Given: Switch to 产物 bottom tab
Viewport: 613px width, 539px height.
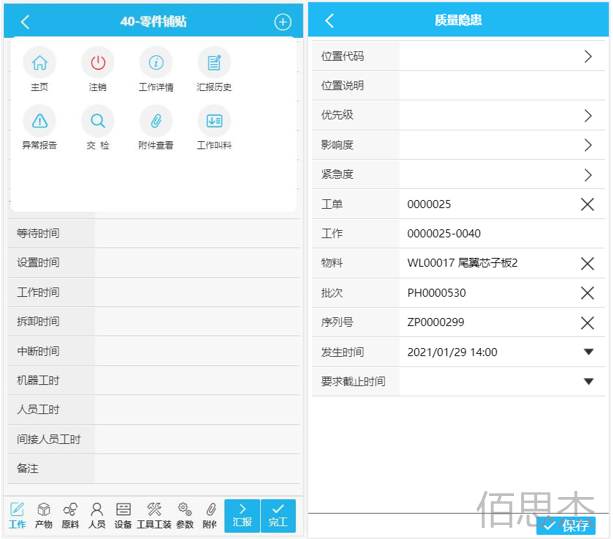Looking at the screenshot, I should tap(43, 516).
